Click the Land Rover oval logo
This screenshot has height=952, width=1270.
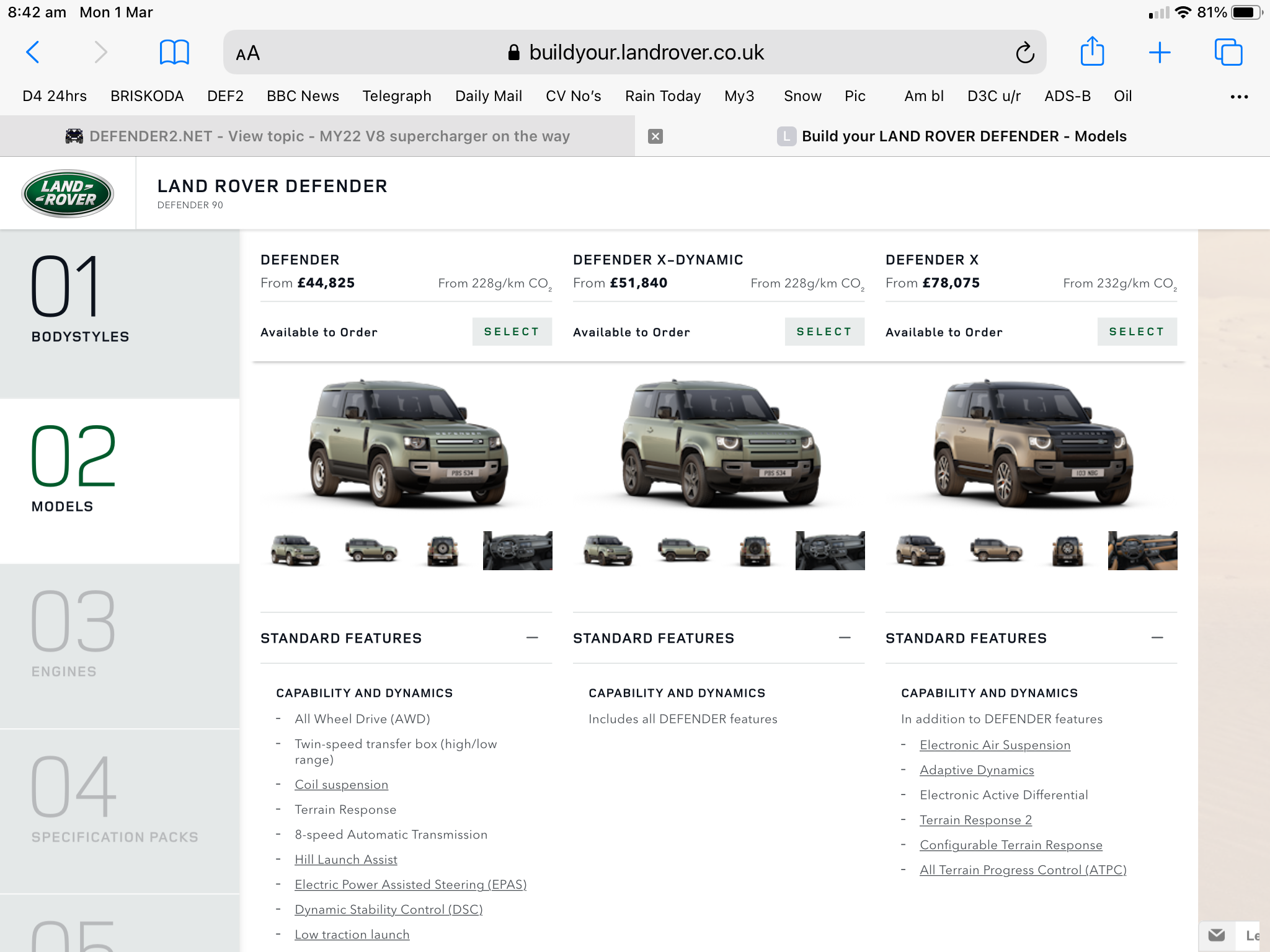point(68,193)
